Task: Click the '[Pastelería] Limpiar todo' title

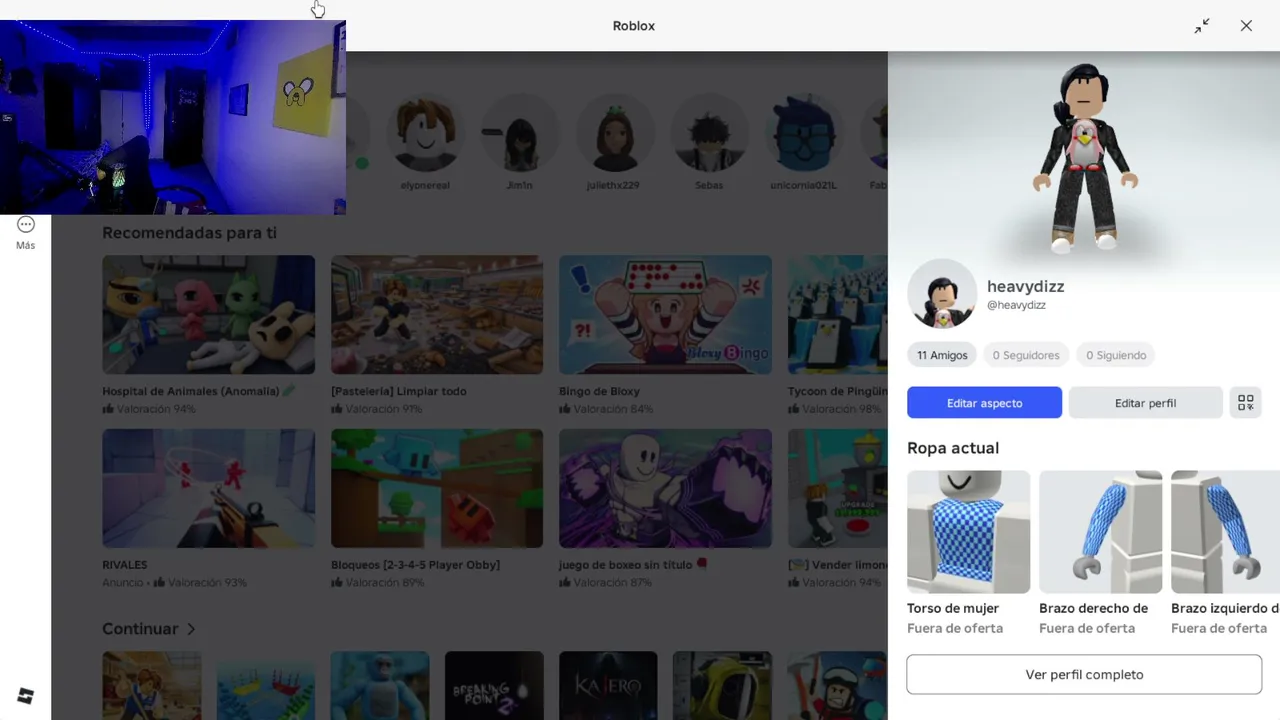Action: [x=399, y=391]
